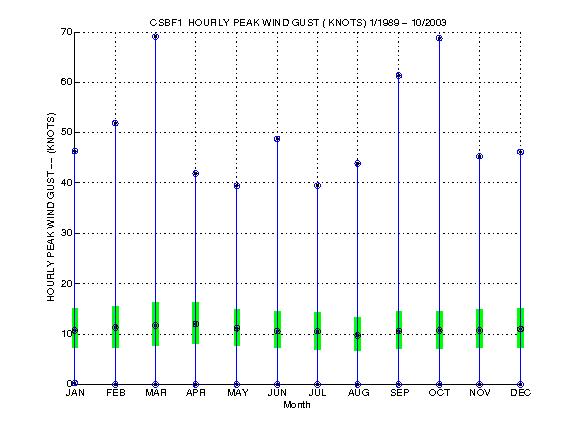Click the y-axis tick label 30
The image size is (576, 432).
(67, 233)
